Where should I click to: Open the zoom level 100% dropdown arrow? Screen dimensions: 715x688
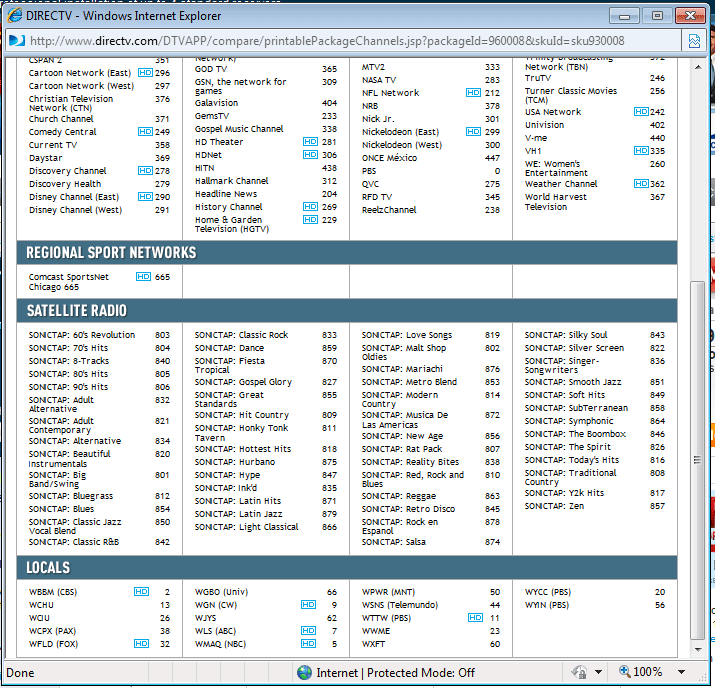coord(681,672)
